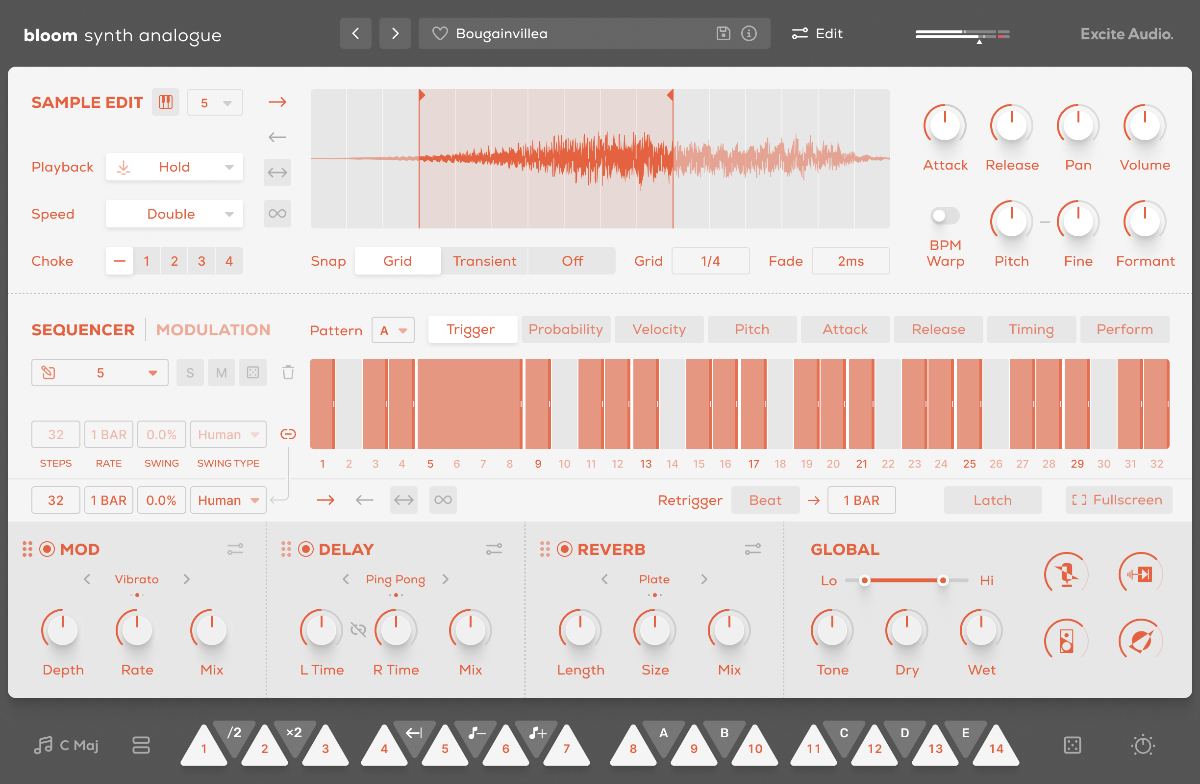Set Snap to Grid
The image size is (1200, 784).
coord(397,261)
